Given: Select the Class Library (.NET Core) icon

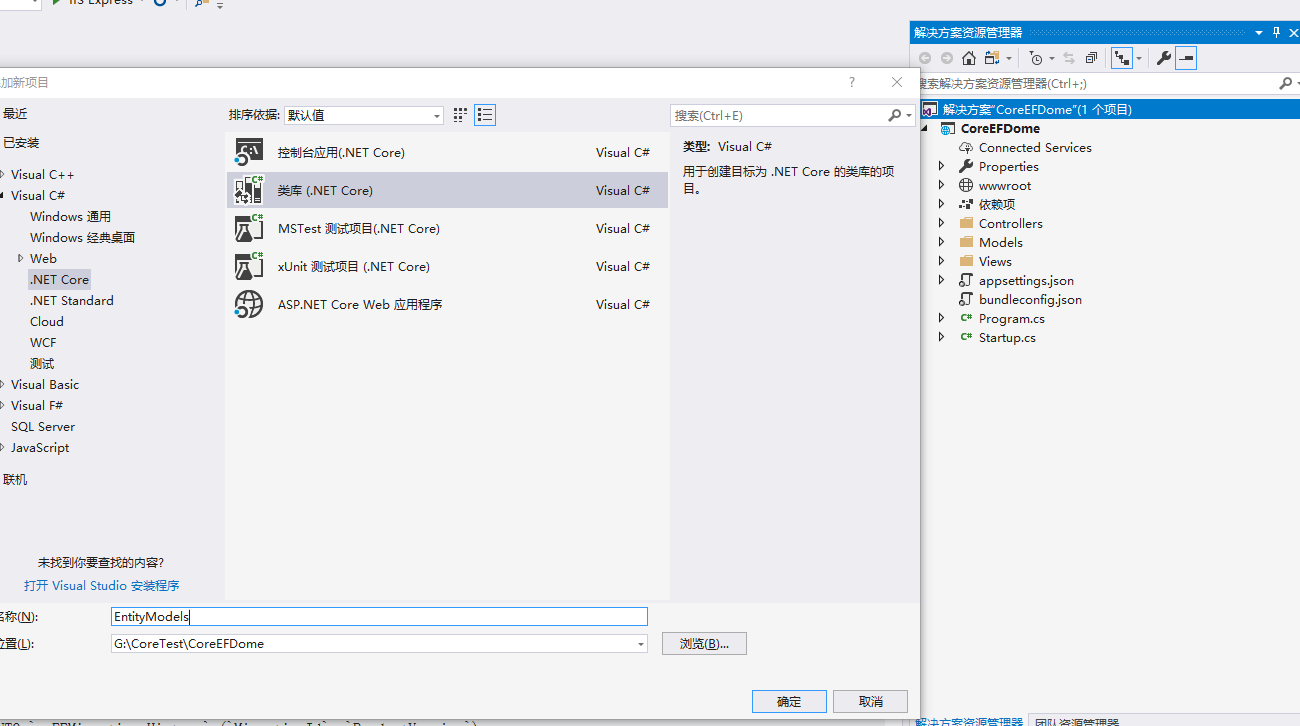Looking at the screenshot, I should click(248, 190).
